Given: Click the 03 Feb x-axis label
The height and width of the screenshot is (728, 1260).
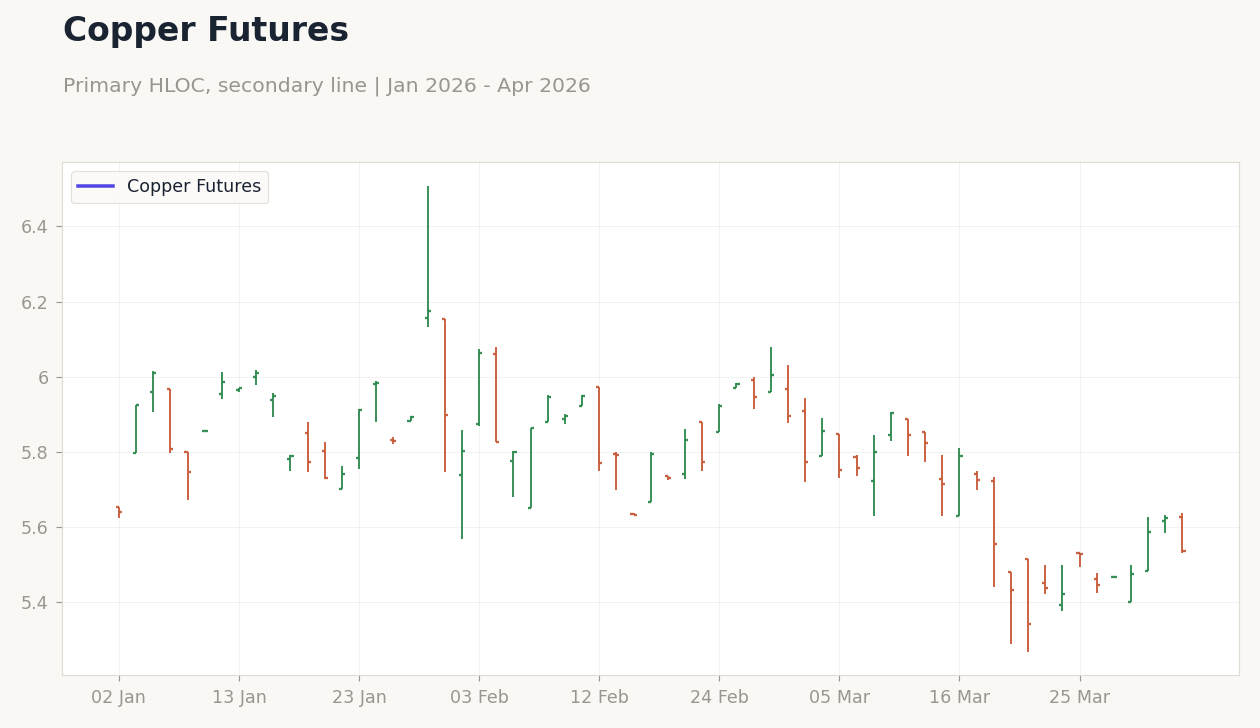Looking at the screenshot, I should (479, 698).
